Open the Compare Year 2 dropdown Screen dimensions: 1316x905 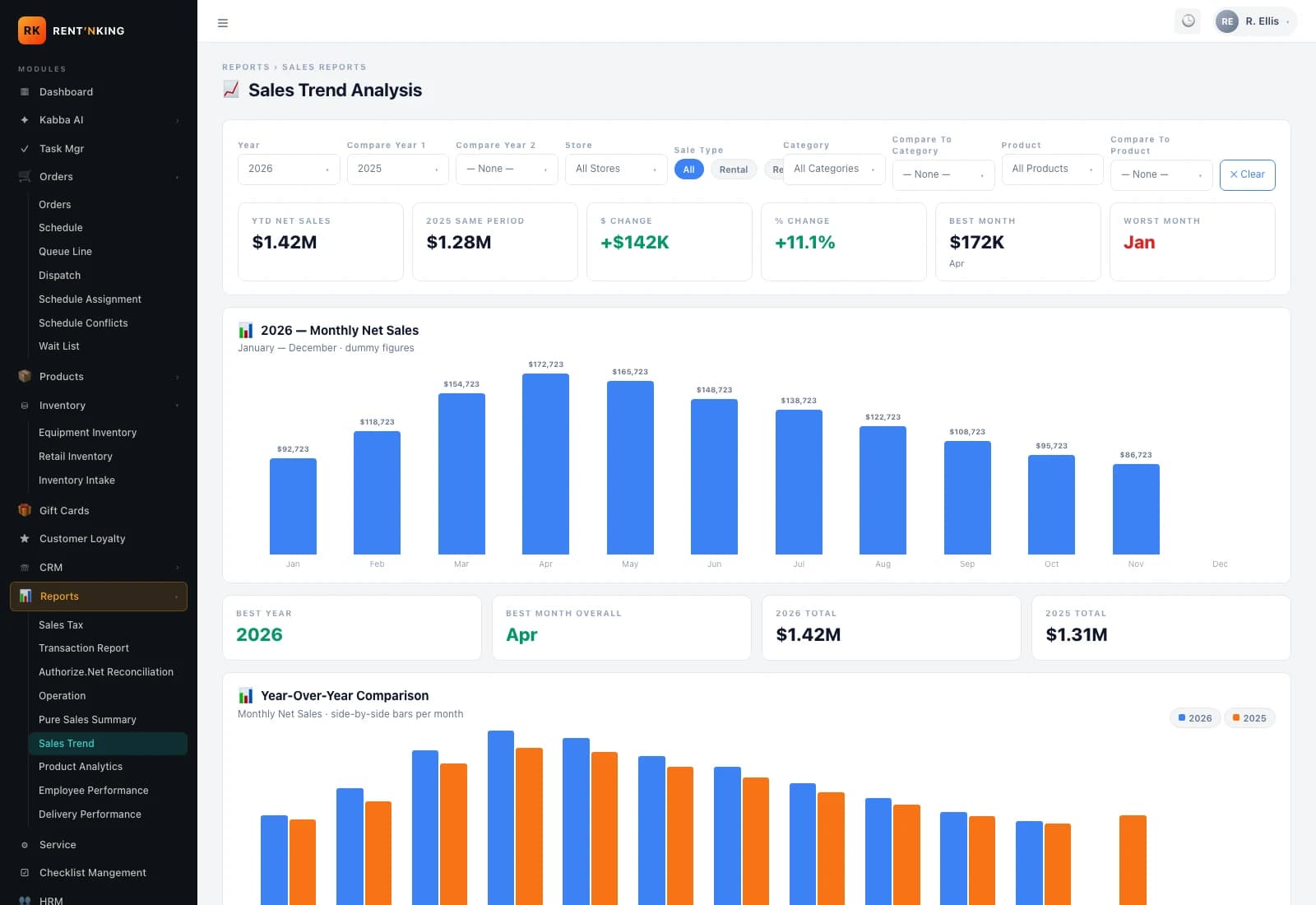point(507,169)
